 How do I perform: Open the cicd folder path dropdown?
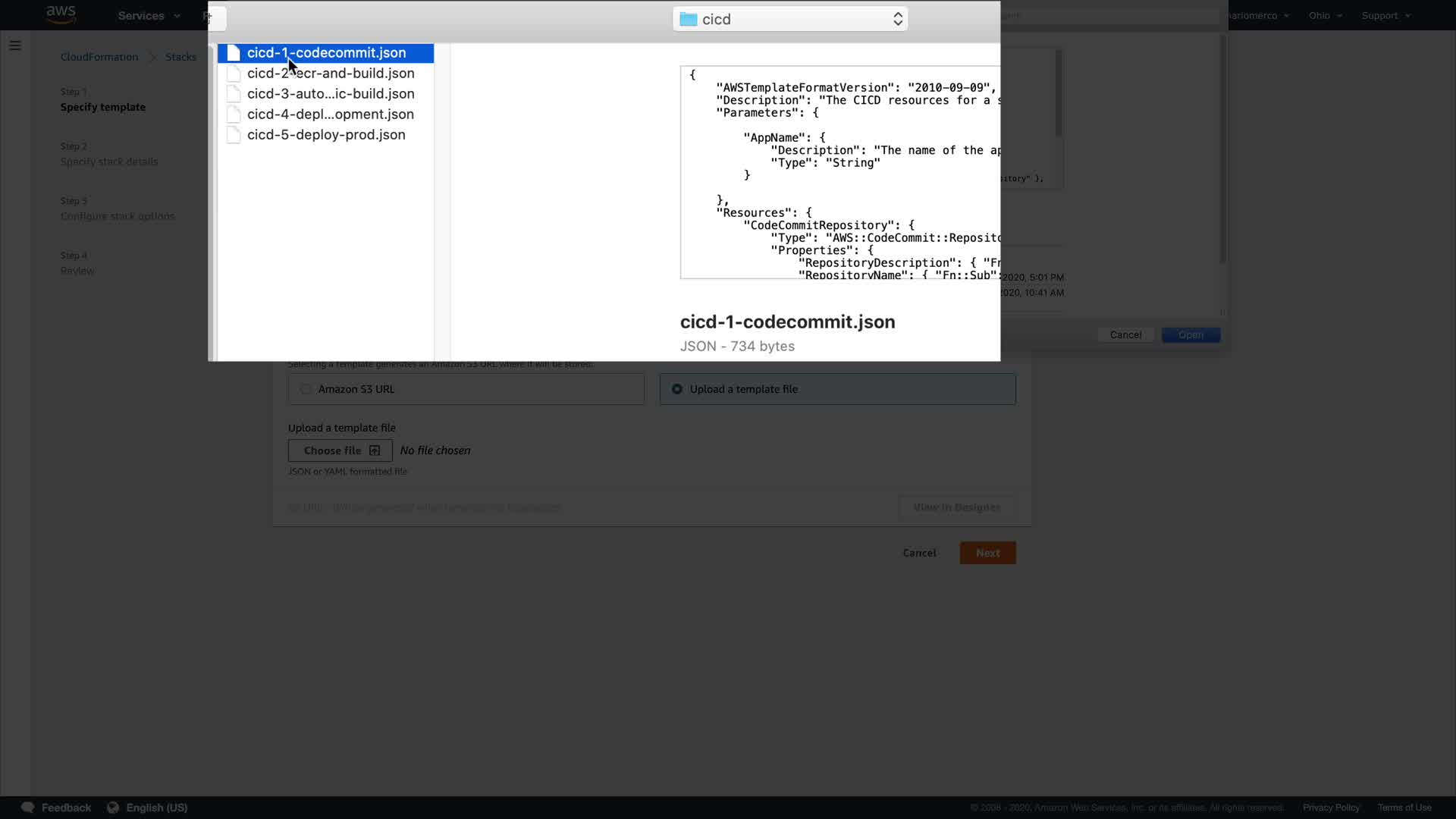tap(789, 19)
